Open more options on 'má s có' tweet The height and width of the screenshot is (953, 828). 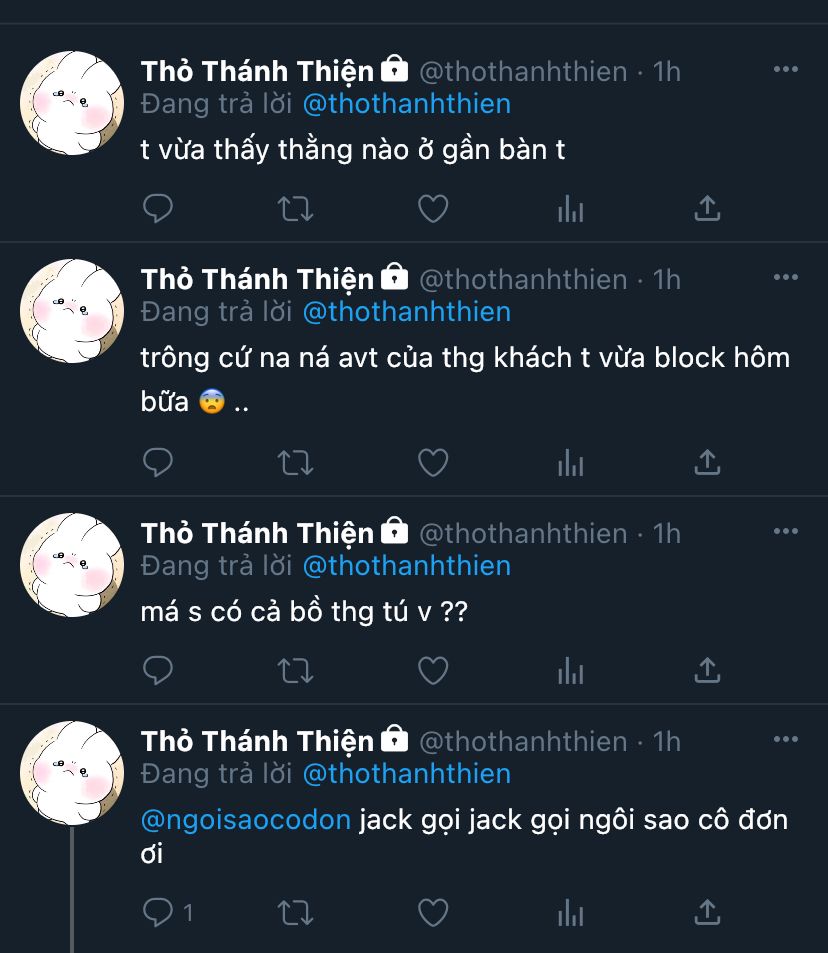(x=785, y=531)
